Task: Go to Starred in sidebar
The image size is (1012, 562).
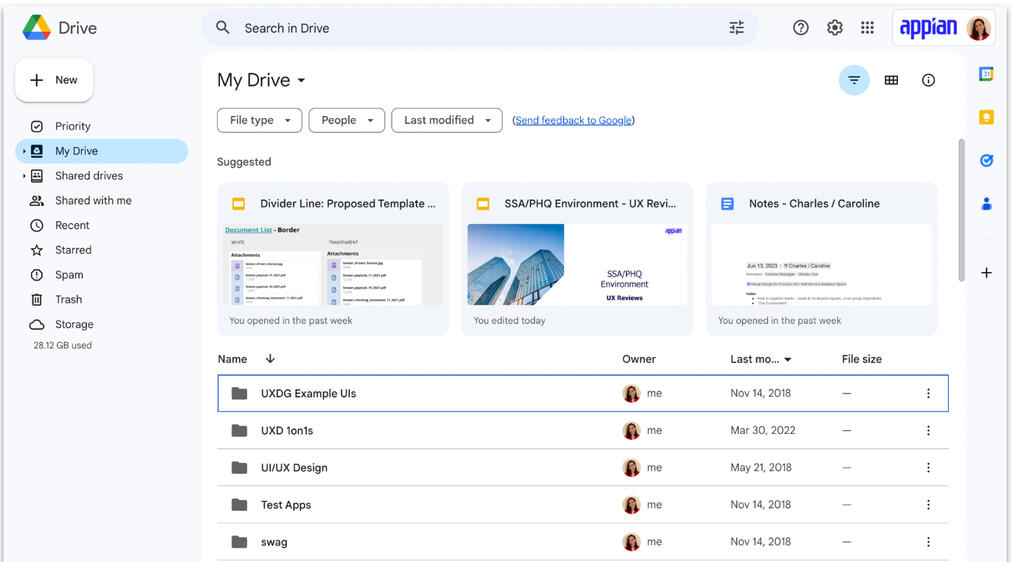Action: (73, 250)
